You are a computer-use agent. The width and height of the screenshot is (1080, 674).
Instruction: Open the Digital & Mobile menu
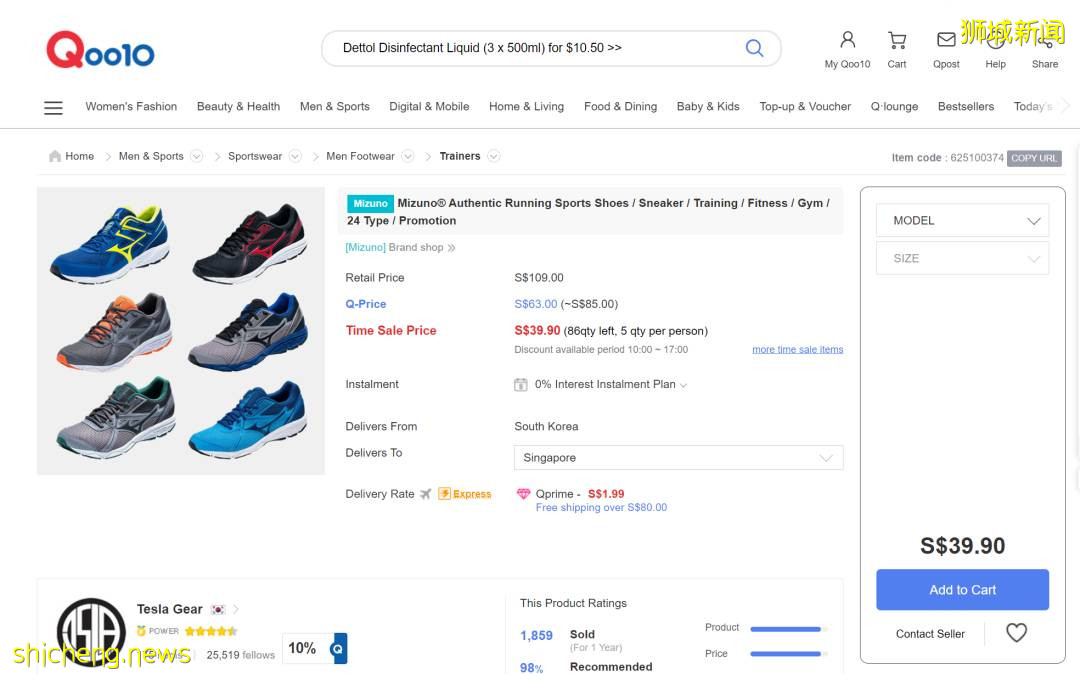429,107
